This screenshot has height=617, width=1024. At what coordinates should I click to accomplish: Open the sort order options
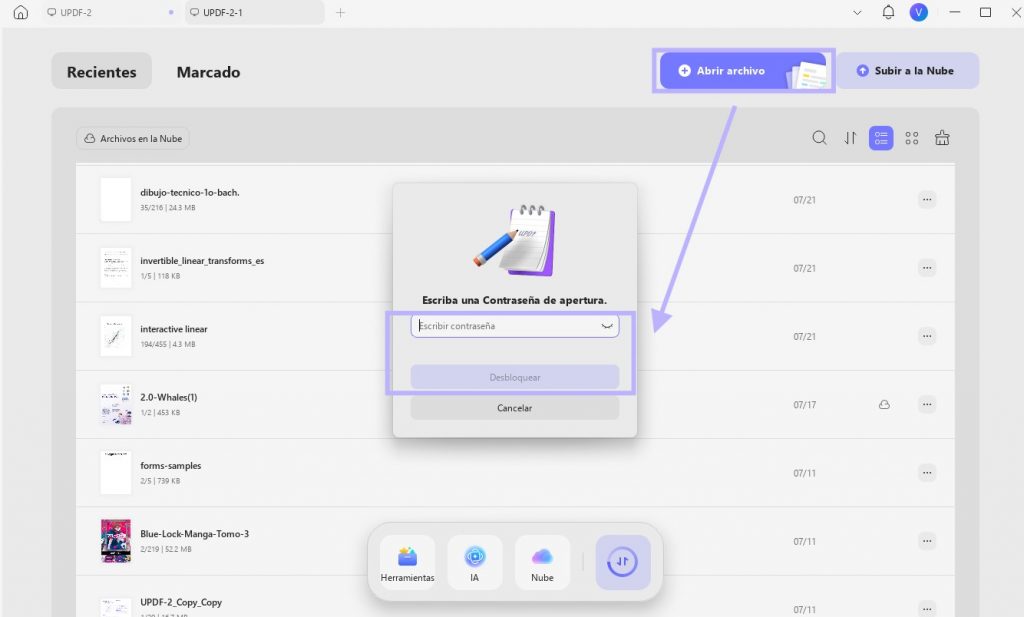click(850, 138)
